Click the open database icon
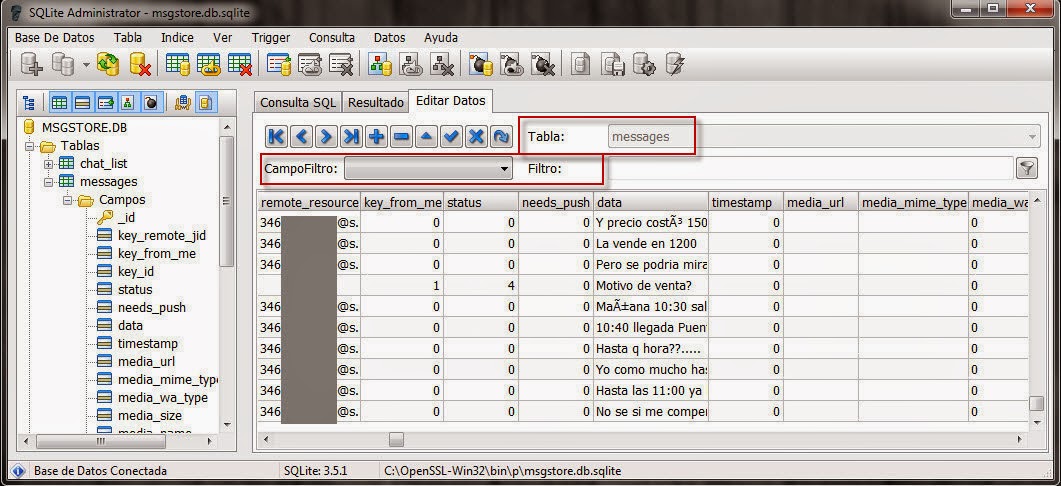 (64, 64)
